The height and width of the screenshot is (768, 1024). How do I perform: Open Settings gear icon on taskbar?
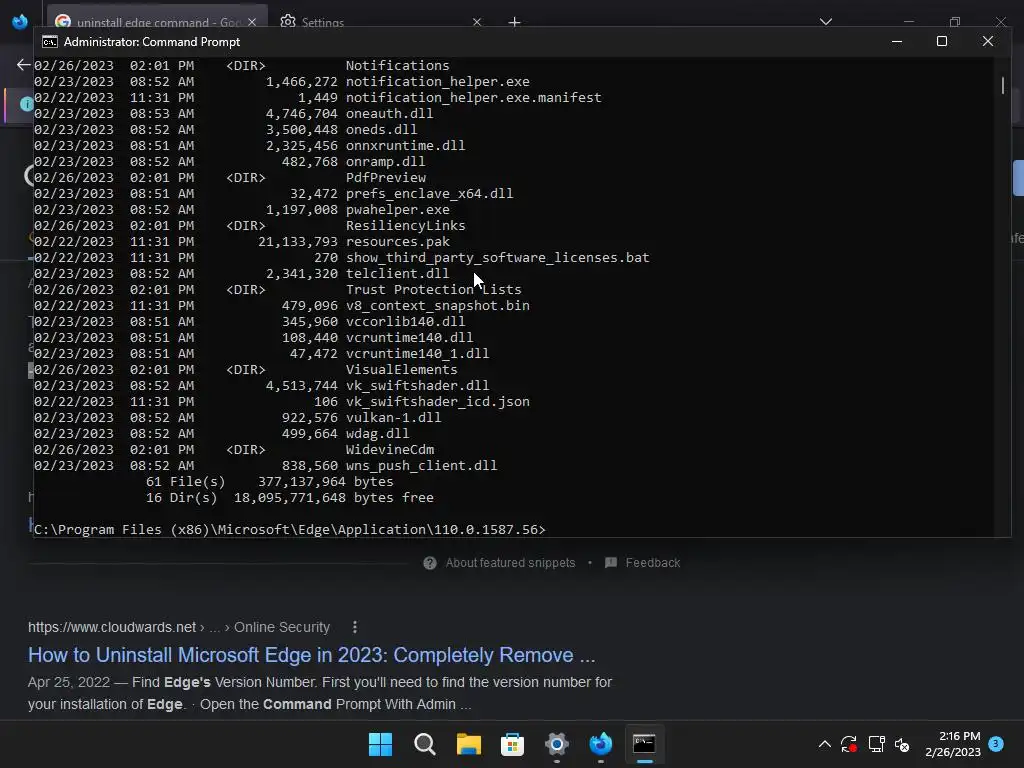pos(556,744)
